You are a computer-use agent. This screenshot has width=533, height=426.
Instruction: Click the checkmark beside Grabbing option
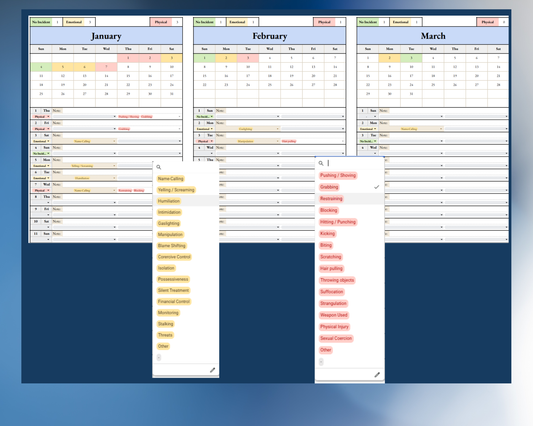[376, 187]
